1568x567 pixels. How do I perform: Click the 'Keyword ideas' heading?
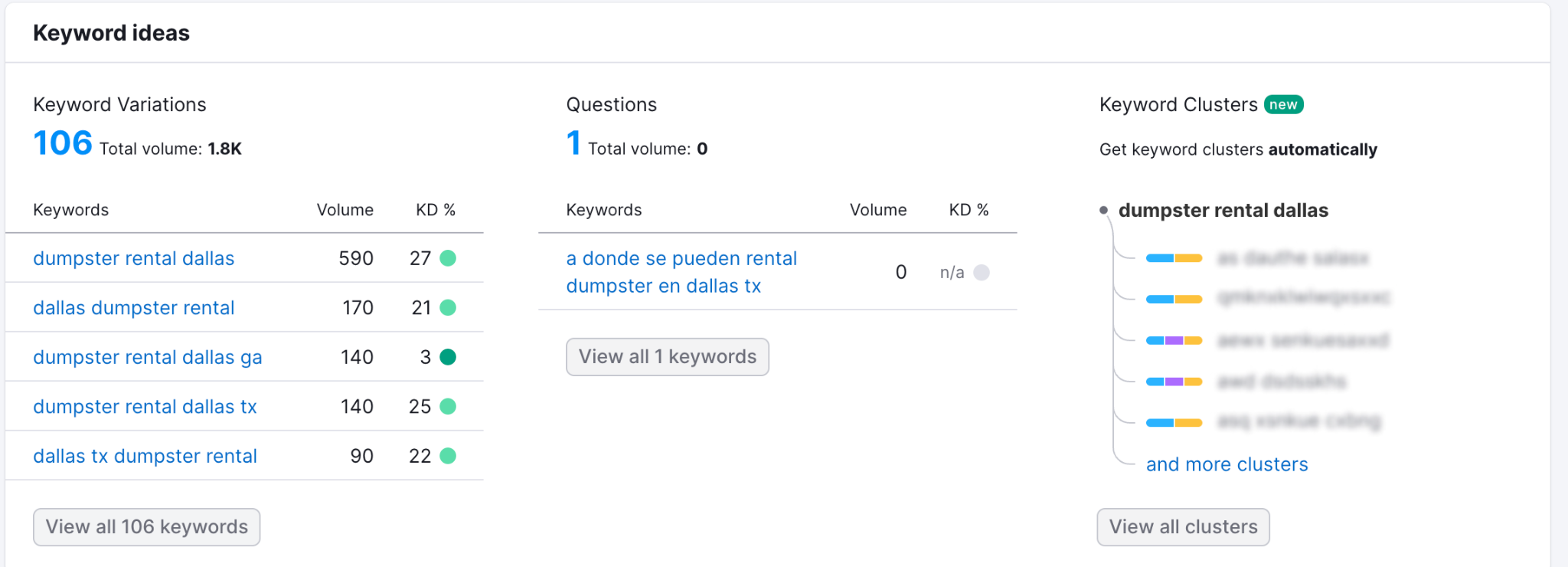tap(111, 33)
